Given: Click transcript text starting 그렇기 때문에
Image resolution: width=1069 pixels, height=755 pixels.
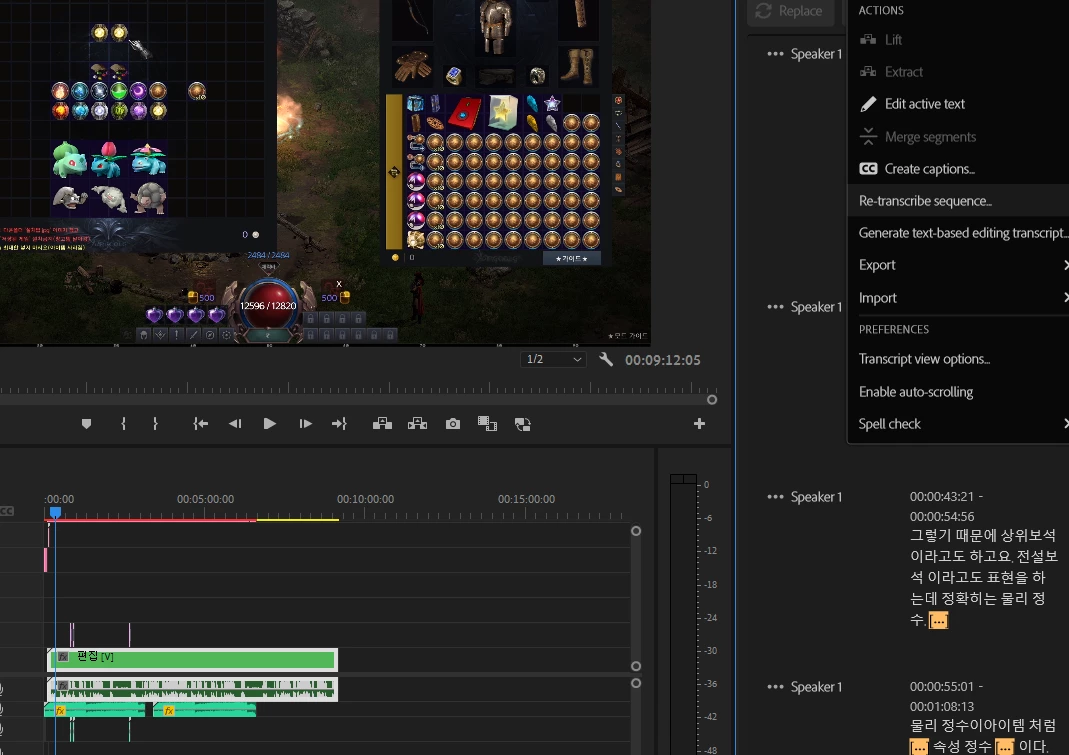Looking at the screenshot, I should [x=982, y=578].
